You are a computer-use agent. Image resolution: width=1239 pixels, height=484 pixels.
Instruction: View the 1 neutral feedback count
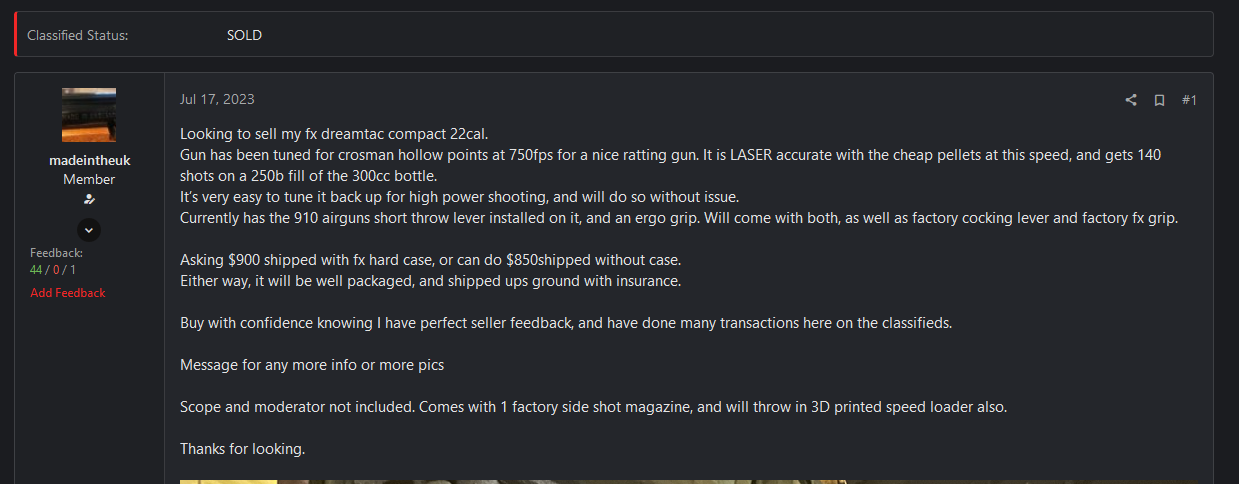73,270
